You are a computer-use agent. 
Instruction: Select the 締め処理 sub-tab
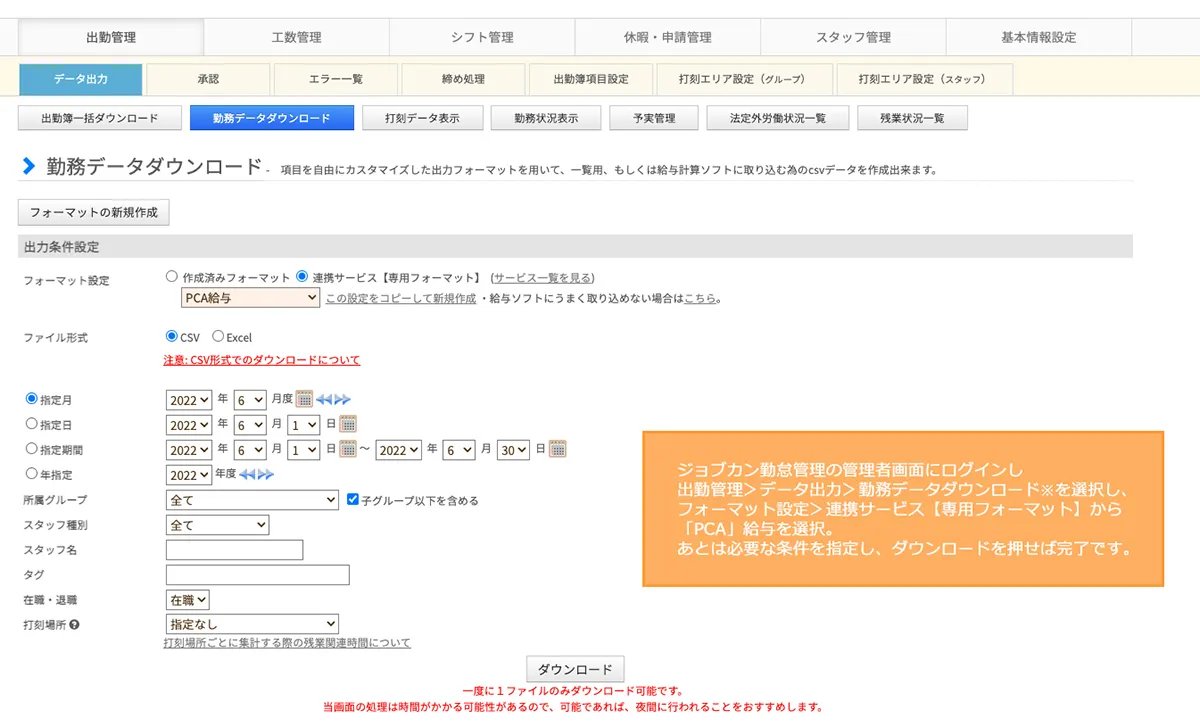pos(463,79)
